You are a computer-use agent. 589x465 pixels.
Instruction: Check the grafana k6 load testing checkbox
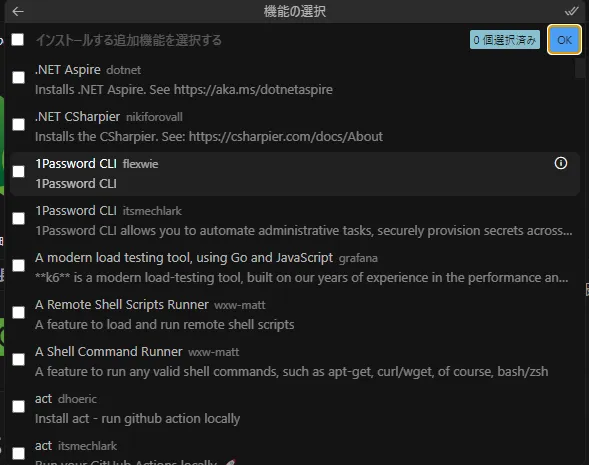[x=18, y=266]
